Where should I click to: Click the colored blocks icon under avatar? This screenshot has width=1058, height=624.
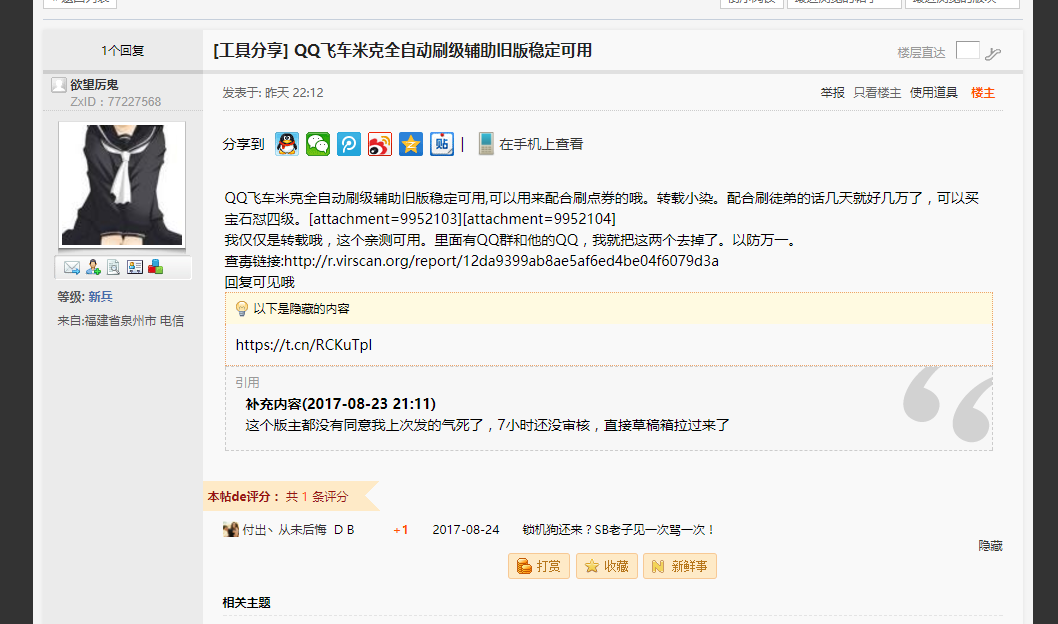point(155,267)
